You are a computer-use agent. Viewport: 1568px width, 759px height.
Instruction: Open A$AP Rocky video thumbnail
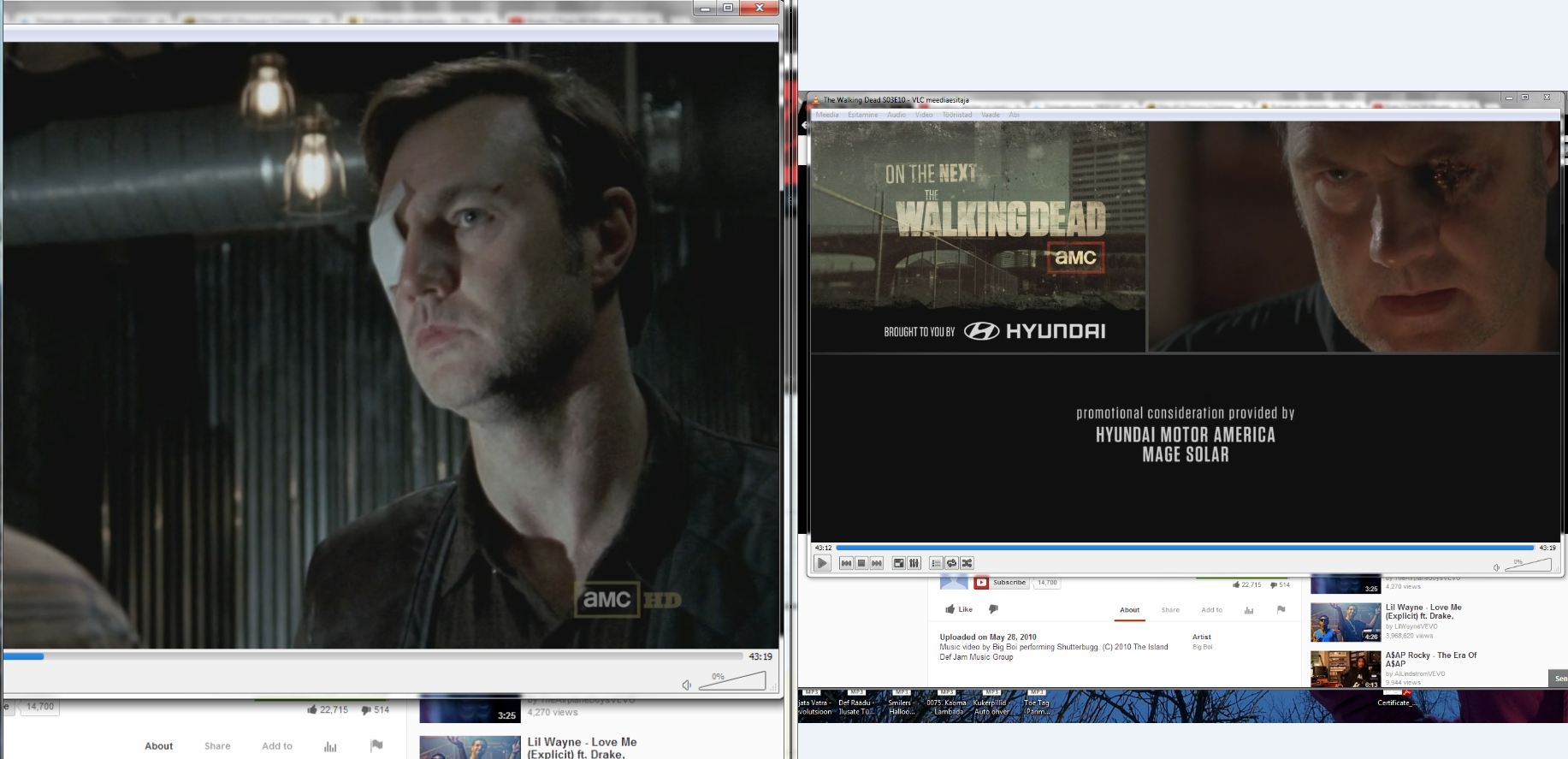pos(1346,669)
